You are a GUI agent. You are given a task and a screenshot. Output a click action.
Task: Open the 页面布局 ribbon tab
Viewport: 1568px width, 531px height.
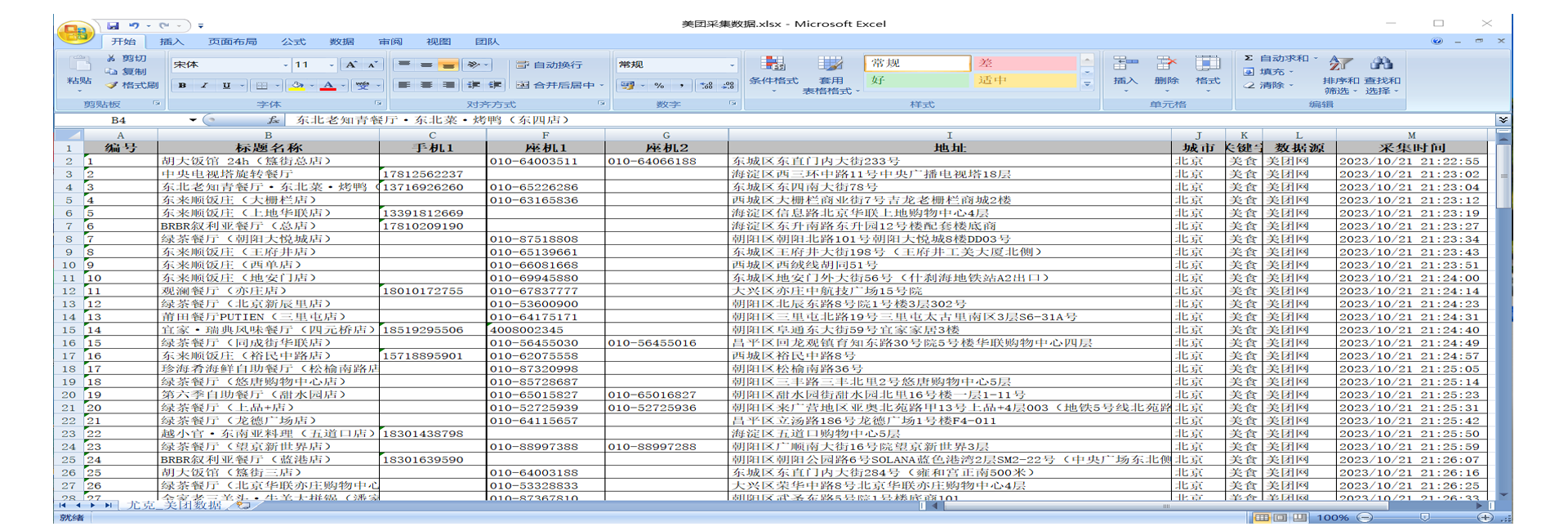[x=233, y=42]
